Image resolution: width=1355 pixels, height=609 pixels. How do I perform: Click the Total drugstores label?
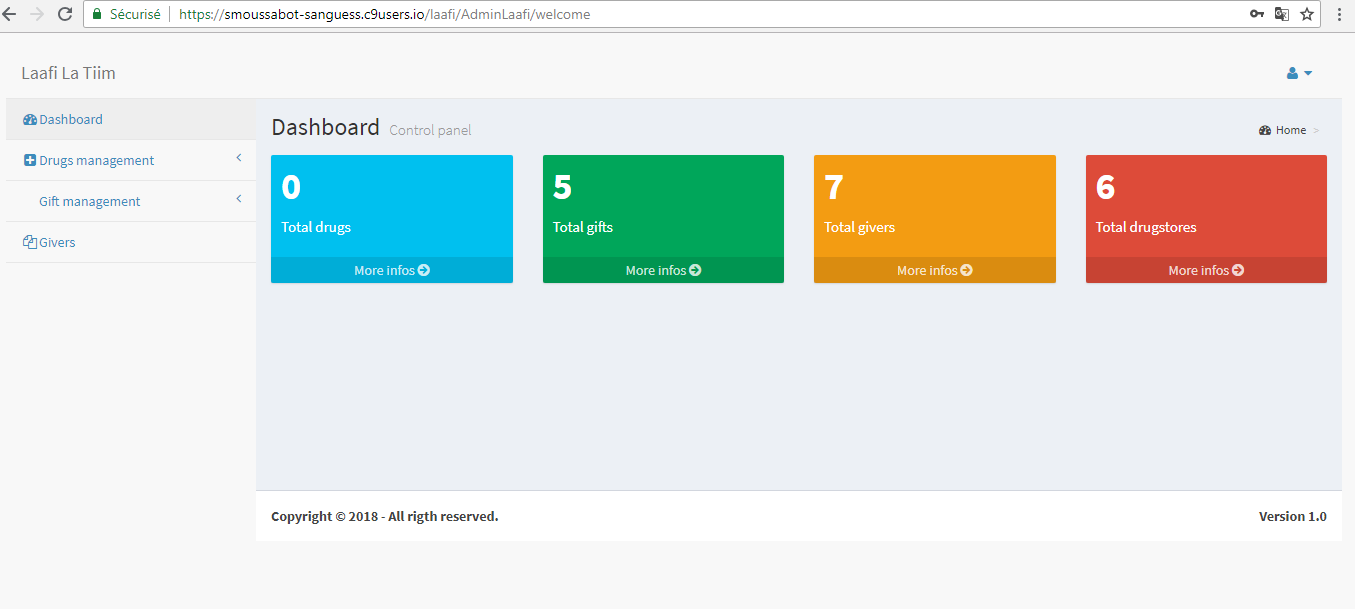(1146, 227)
